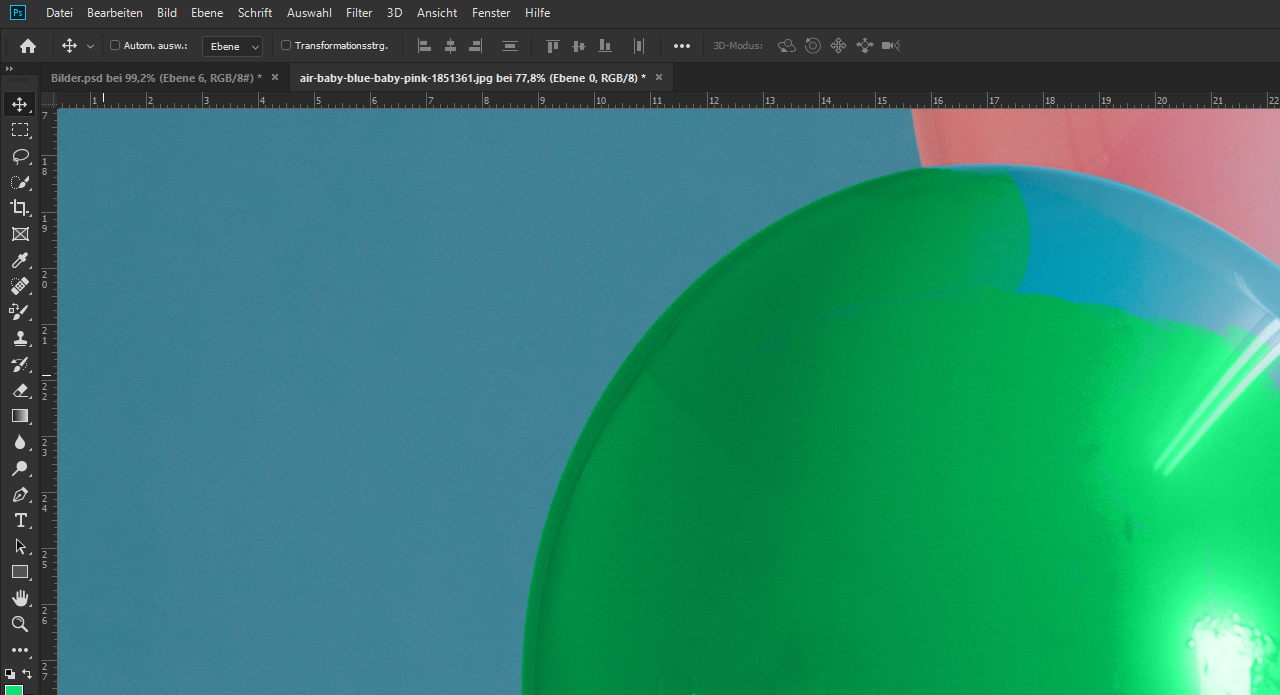This screenshot has width=1280, height=695.
Task: Choose the Brush tool
Action: point(20,312)
